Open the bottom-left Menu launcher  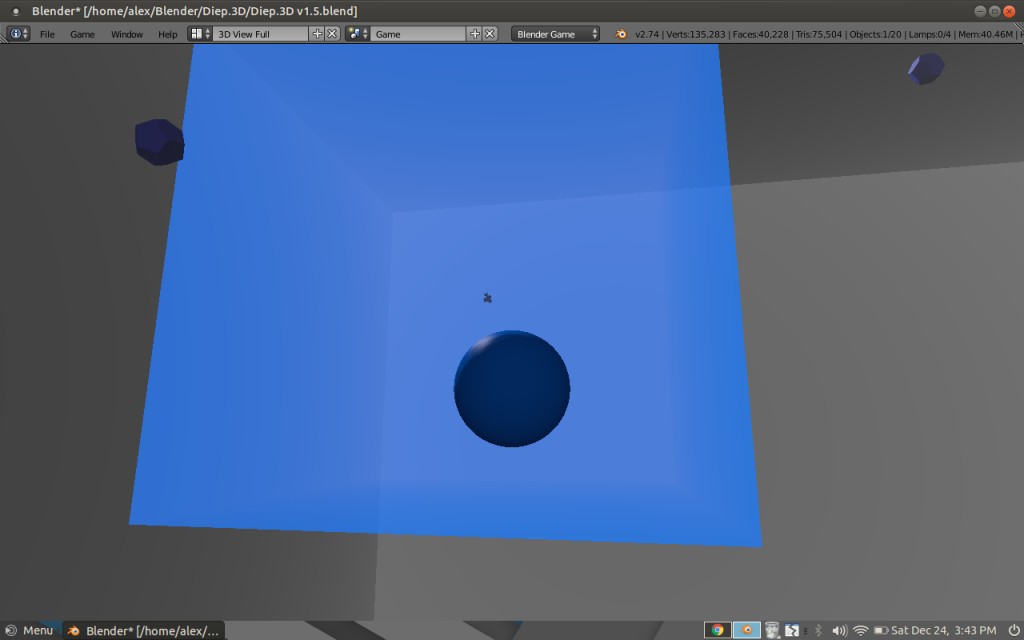click(x=30, y=629)
